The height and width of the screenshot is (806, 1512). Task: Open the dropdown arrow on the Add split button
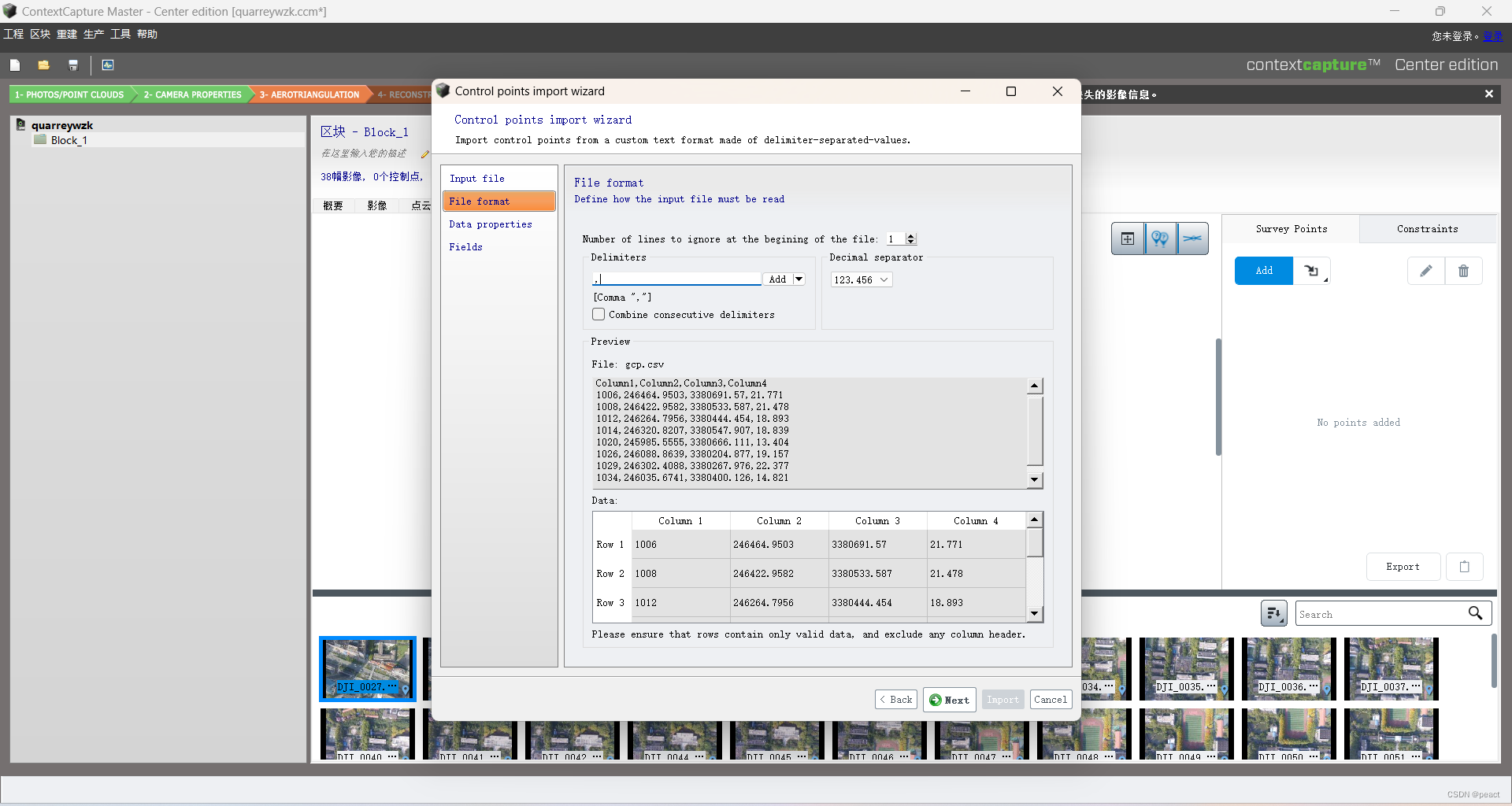click(x=798, y=279)
